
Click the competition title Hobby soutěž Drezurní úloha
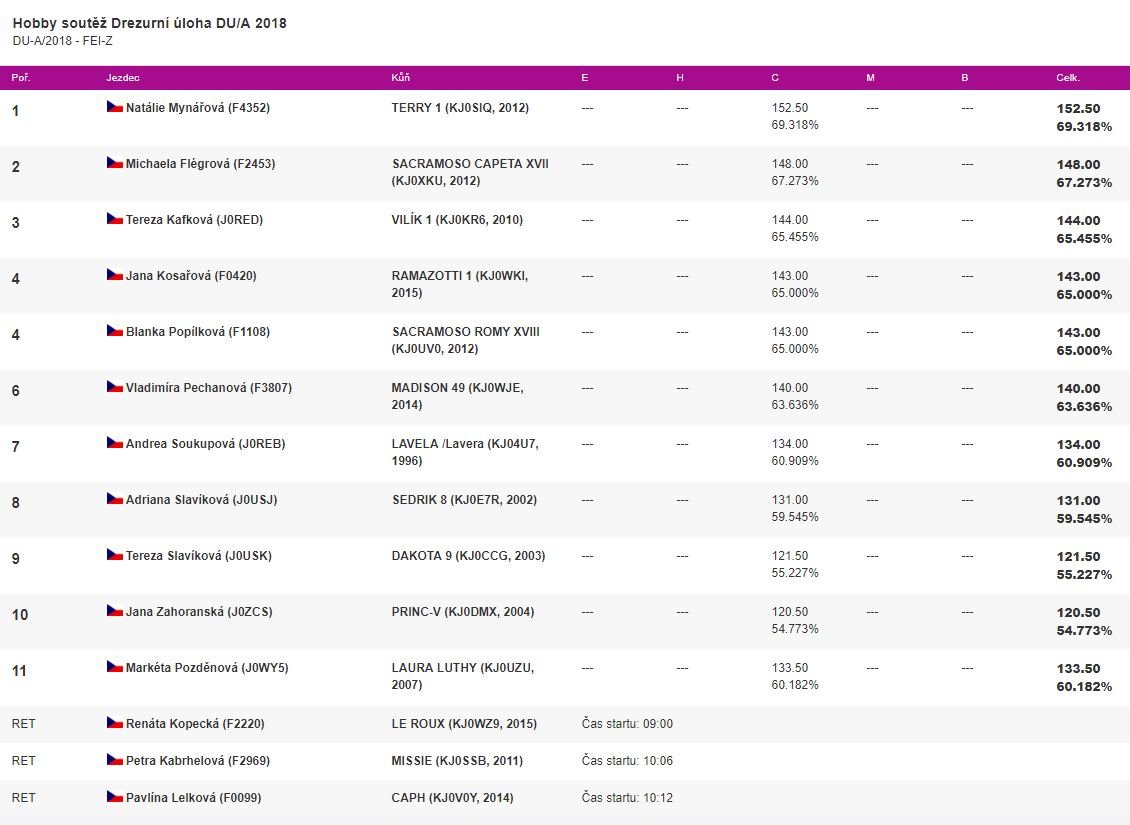[x=149, y=23]
